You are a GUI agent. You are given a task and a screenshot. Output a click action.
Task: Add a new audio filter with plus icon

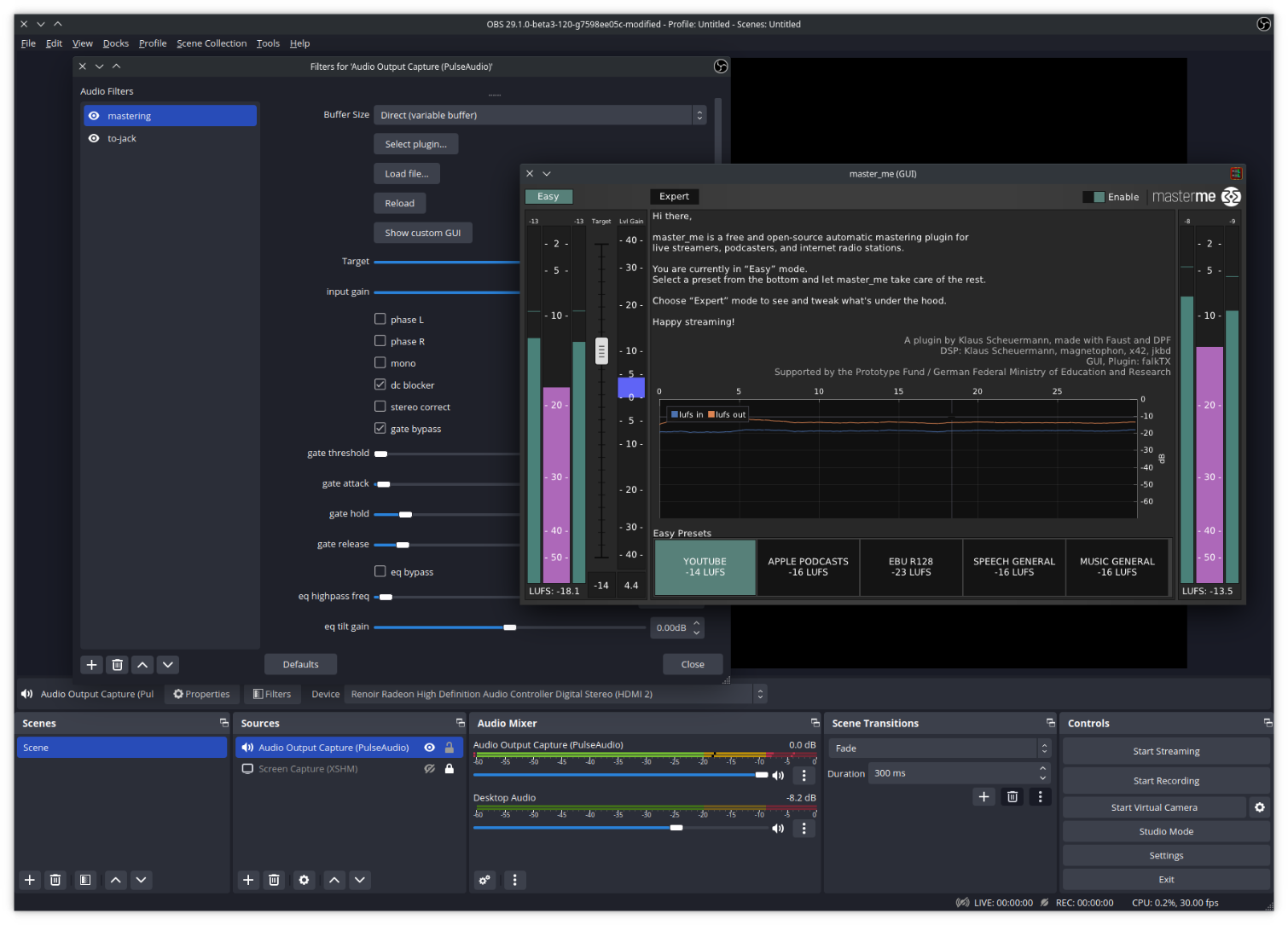point(92,665)
